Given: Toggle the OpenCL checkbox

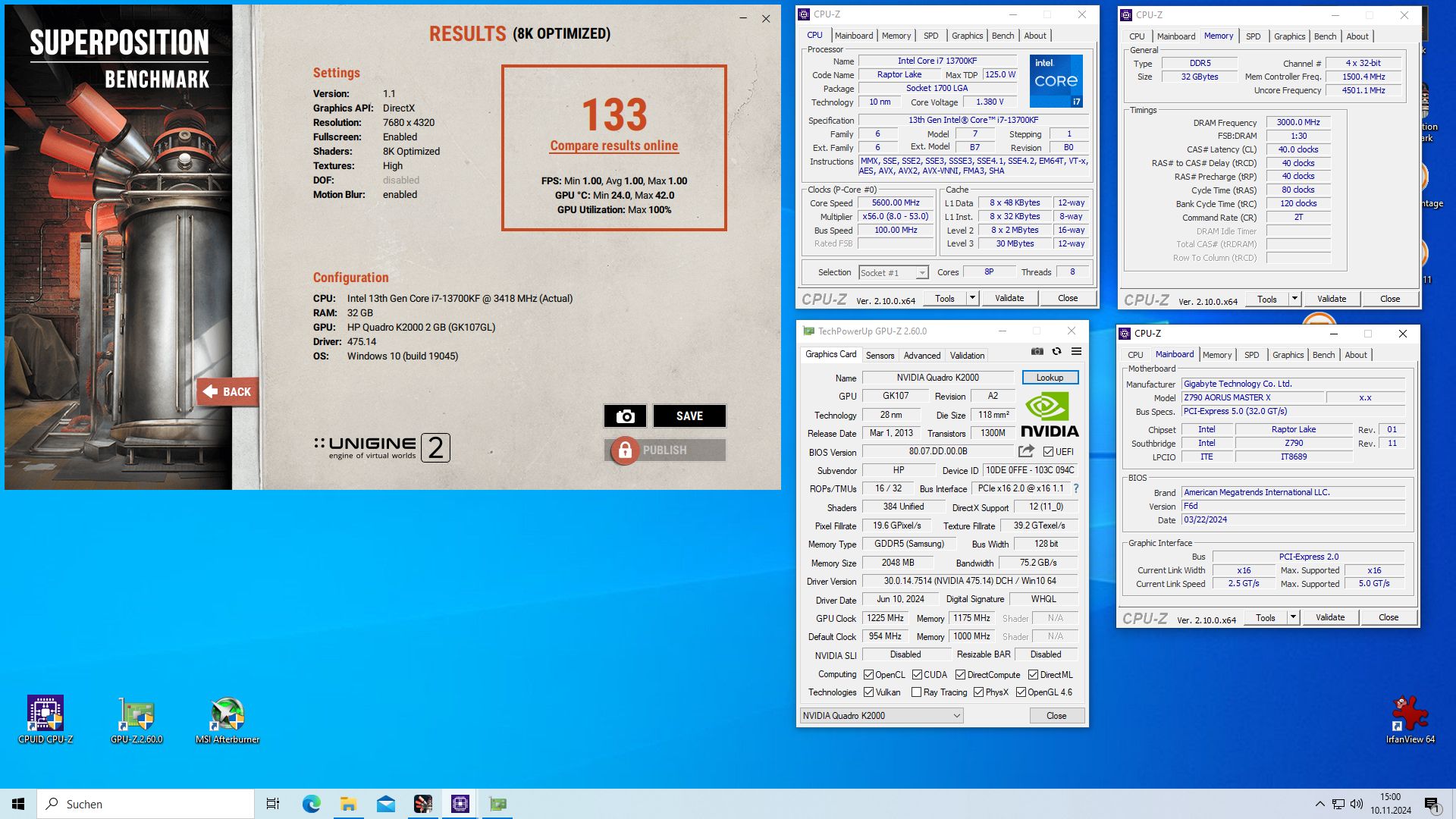Looking at the screenshot, I should tap(869, 674).
